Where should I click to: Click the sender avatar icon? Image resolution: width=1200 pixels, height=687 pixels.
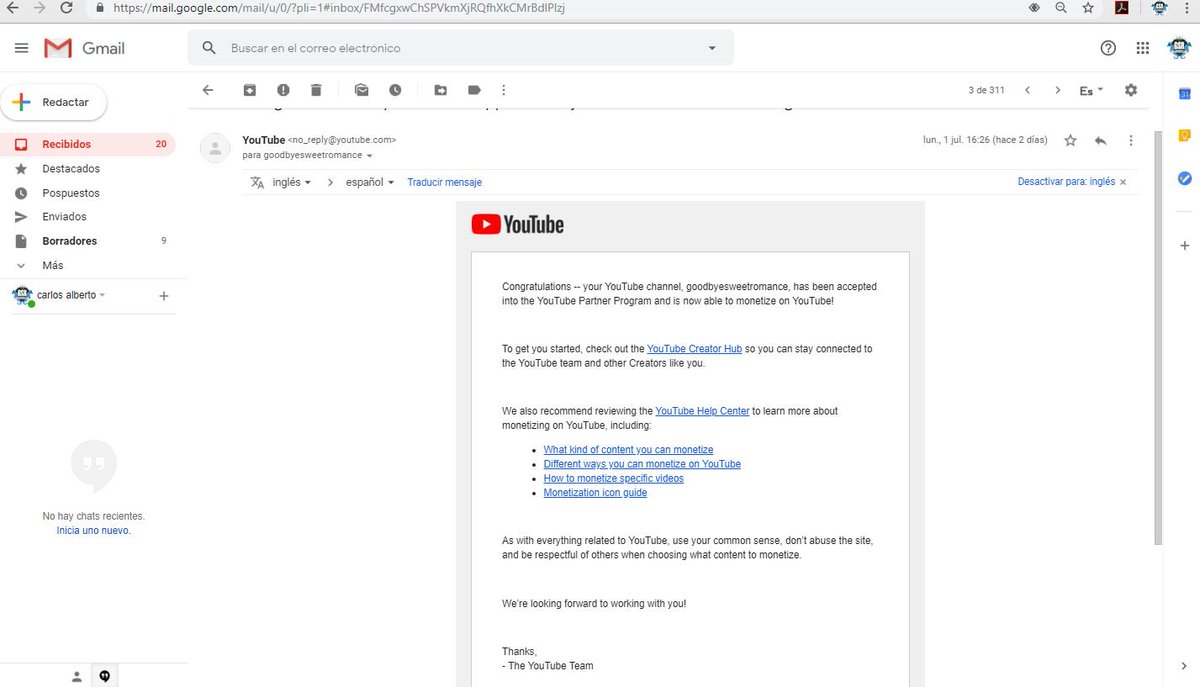point(215,148)
